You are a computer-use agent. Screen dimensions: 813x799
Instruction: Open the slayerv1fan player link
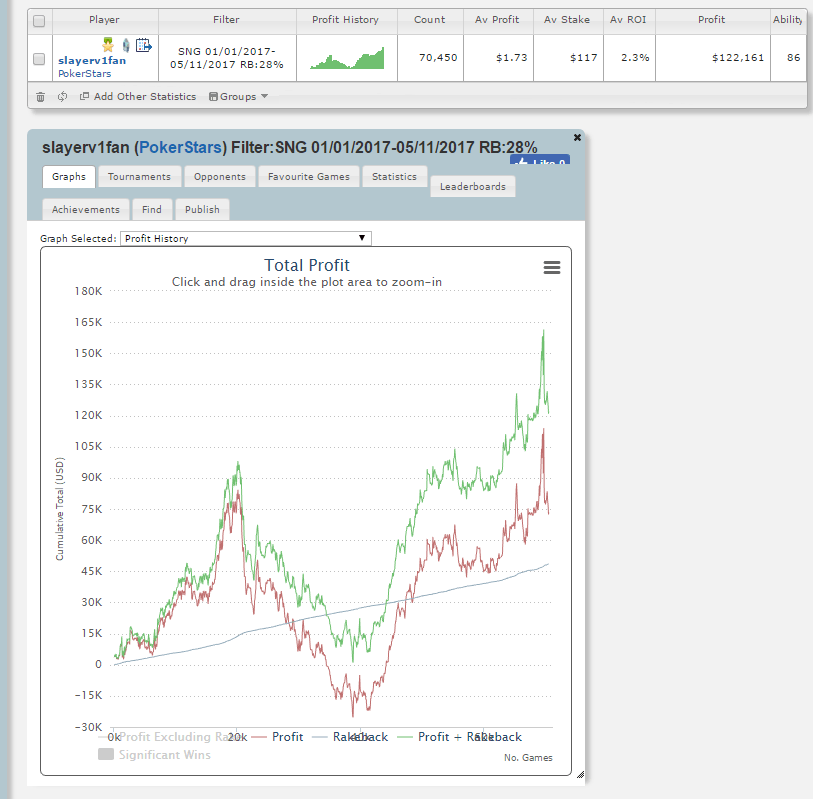pos(92,61)
